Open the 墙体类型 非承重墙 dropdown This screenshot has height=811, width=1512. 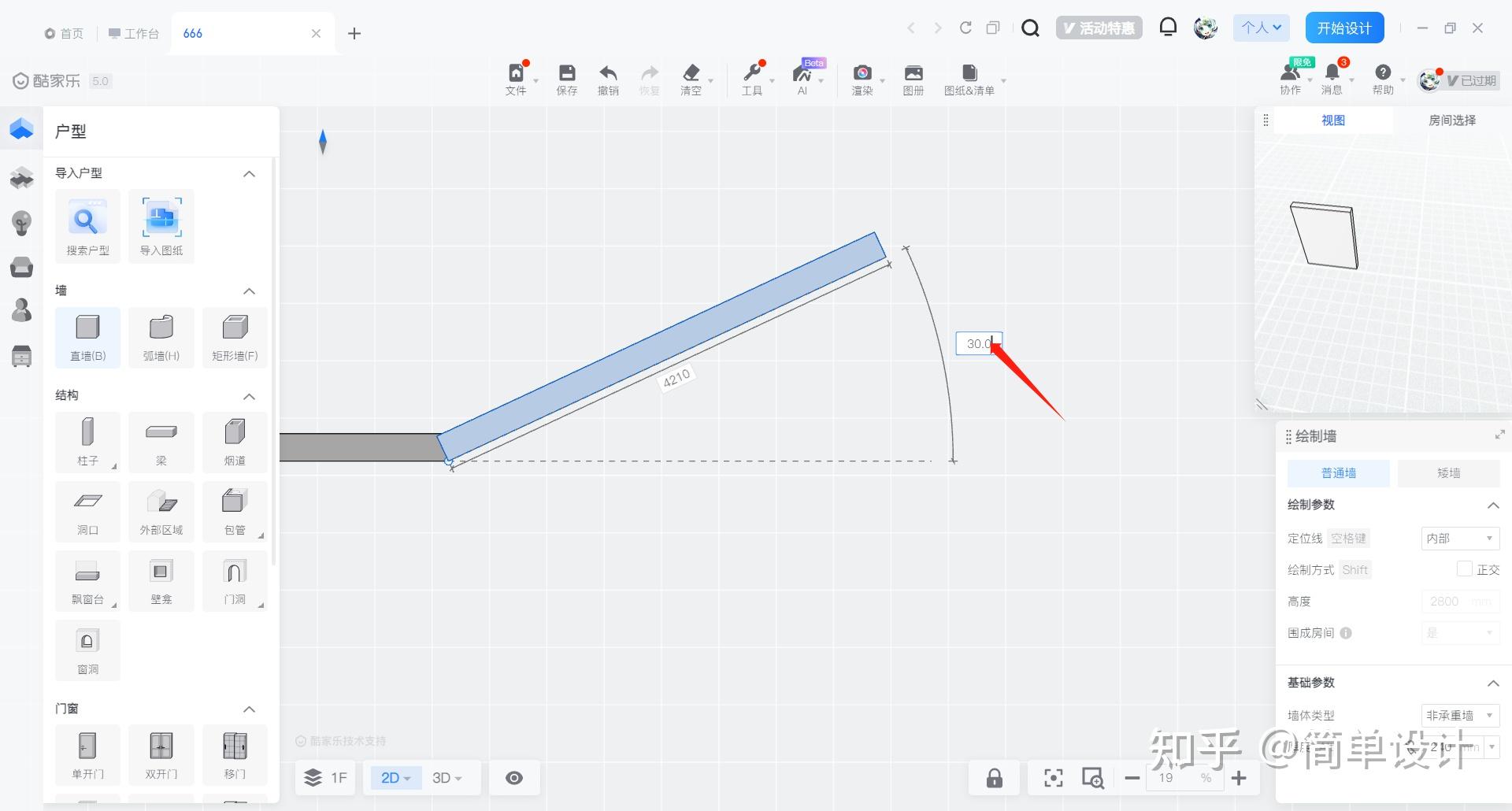(1460, 716)
